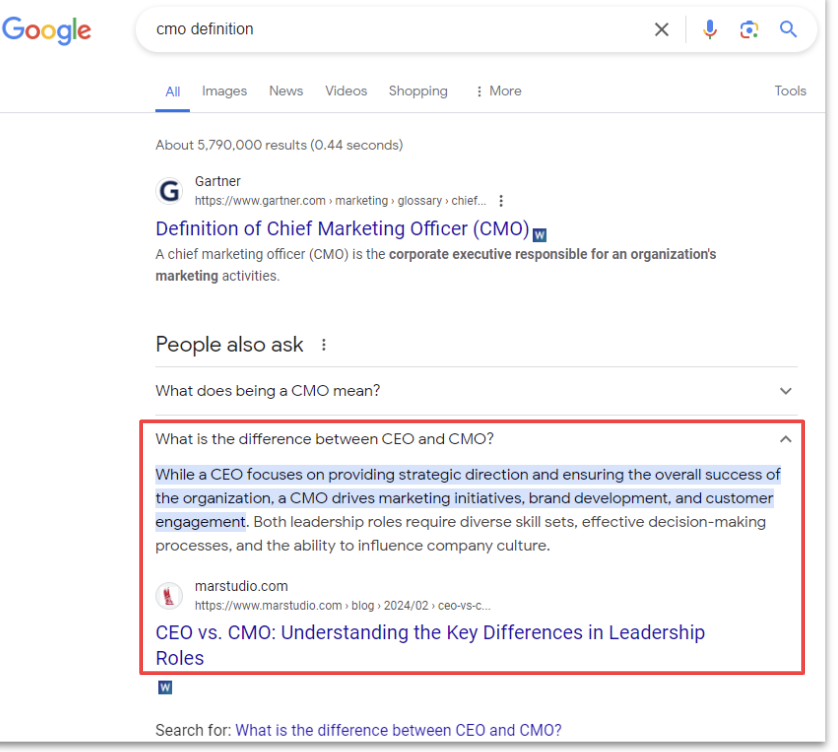Click the Google logo
The width and height of the screenshot is (838, 752).
(x=46, y=30)
